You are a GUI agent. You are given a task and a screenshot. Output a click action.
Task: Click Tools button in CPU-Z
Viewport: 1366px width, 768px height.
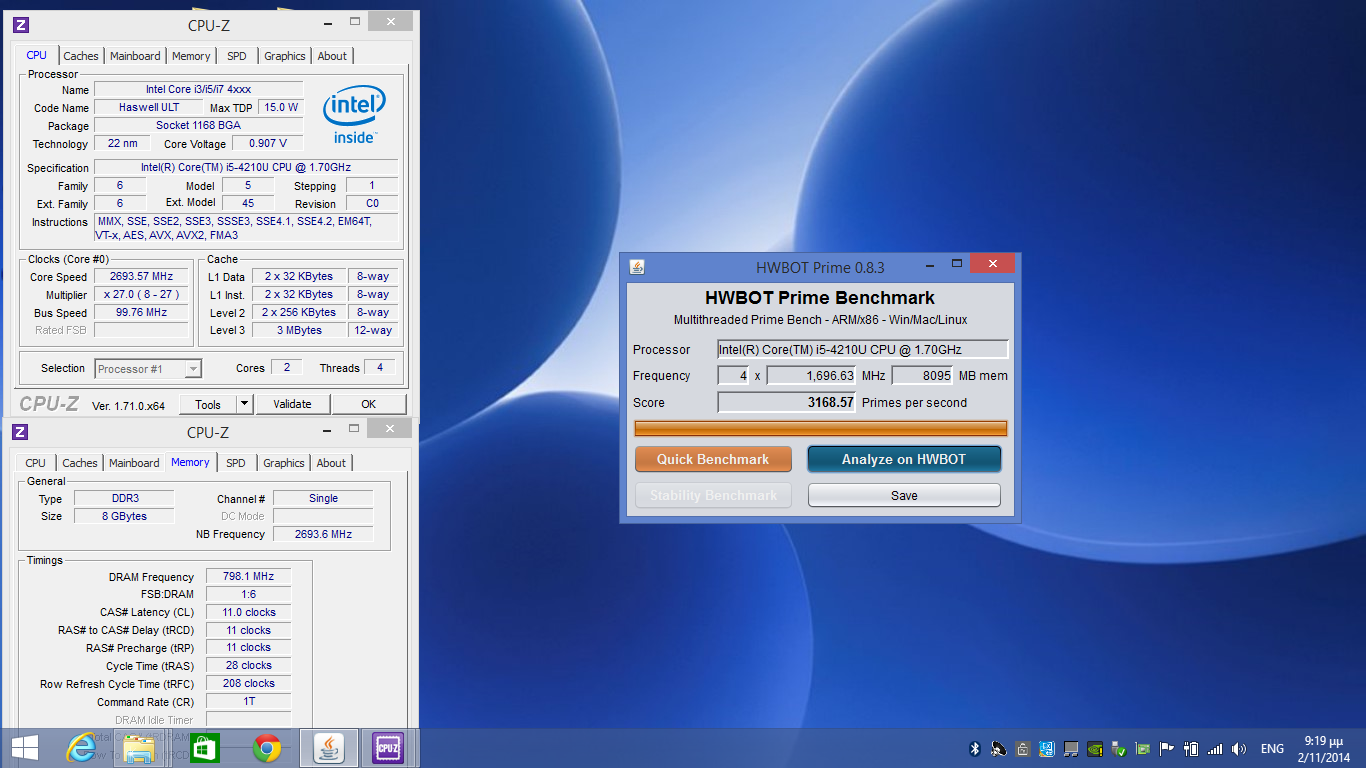208,404
